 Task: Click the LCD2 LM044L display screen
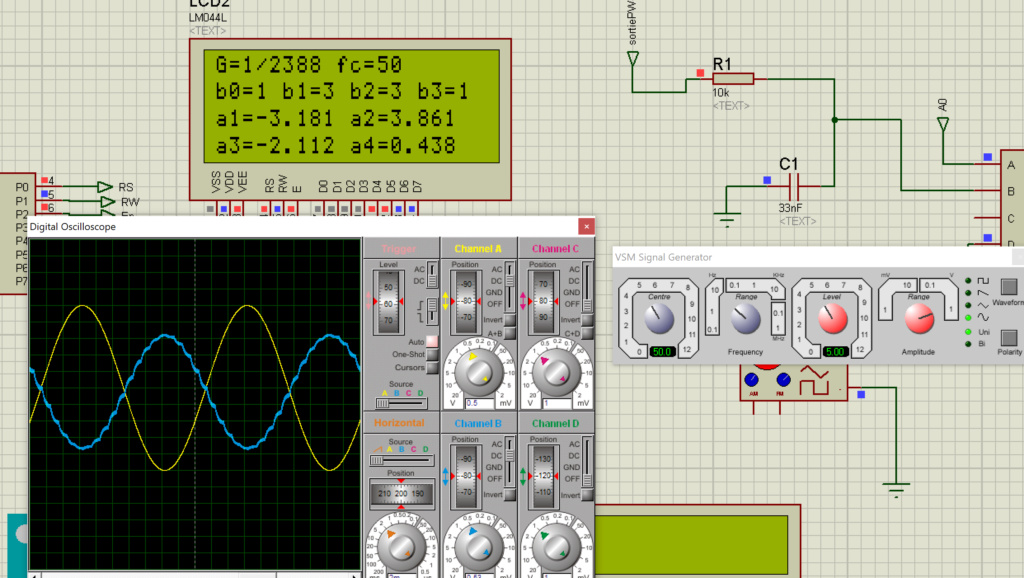352,106
